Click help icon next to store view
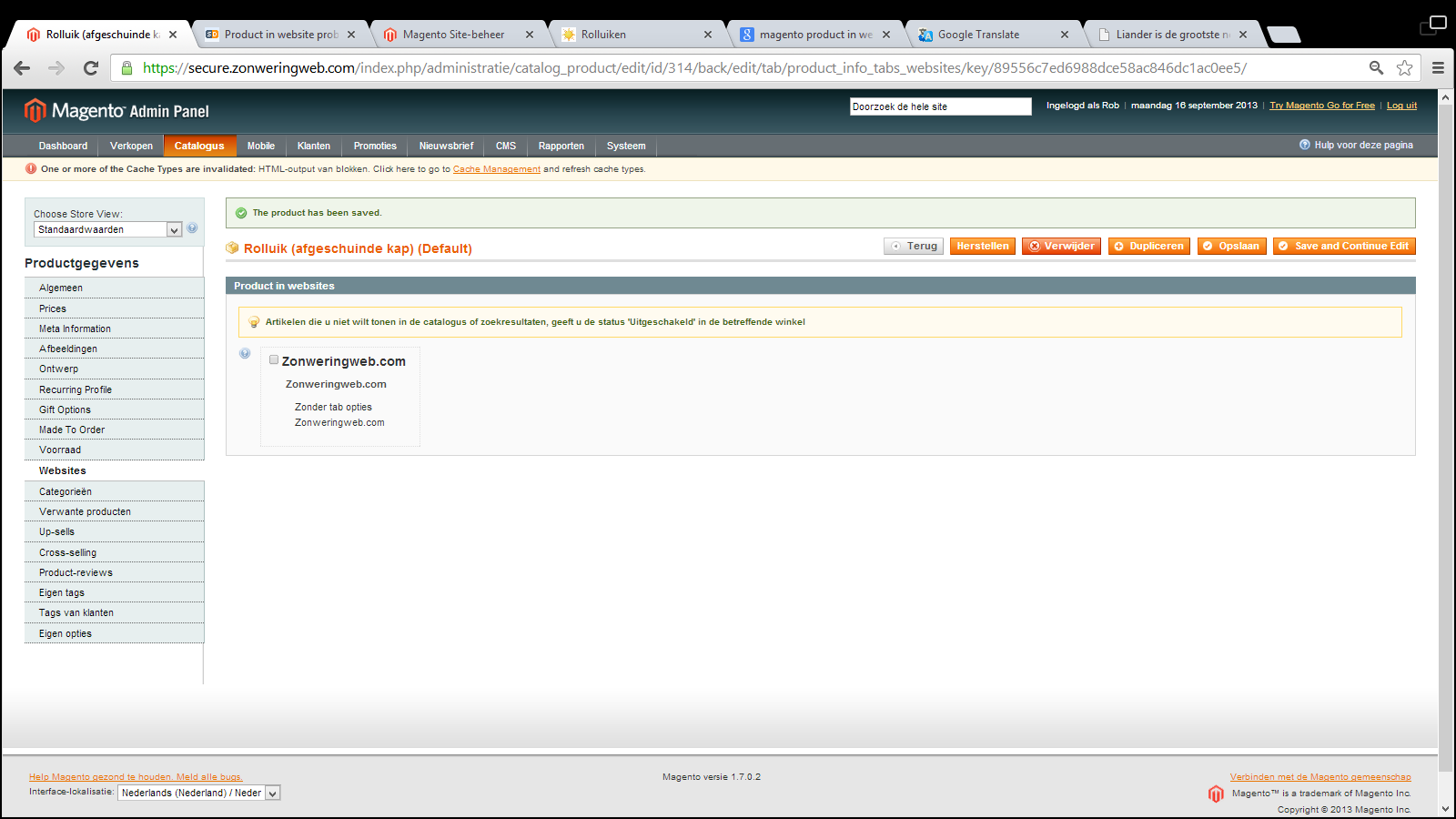Viewport: 1456px width, 819px height. point(192,228)
